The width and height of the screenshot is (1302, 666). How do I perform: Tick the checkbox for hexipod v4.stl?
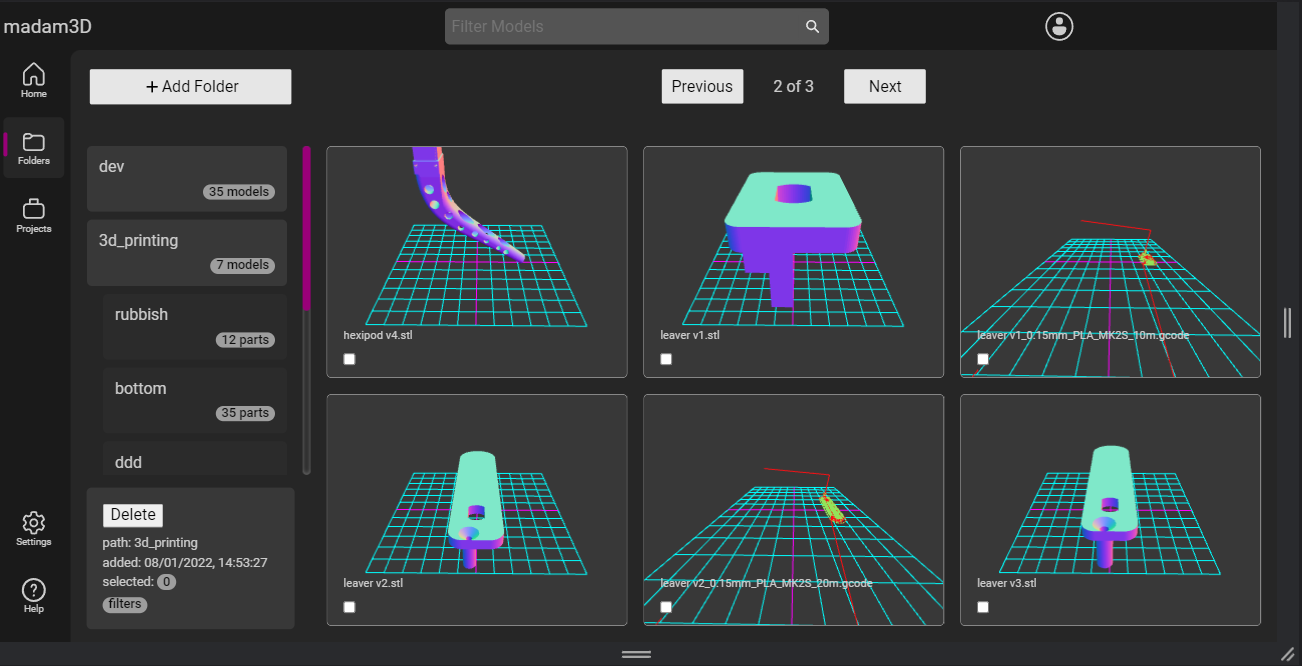pos(350,359)
